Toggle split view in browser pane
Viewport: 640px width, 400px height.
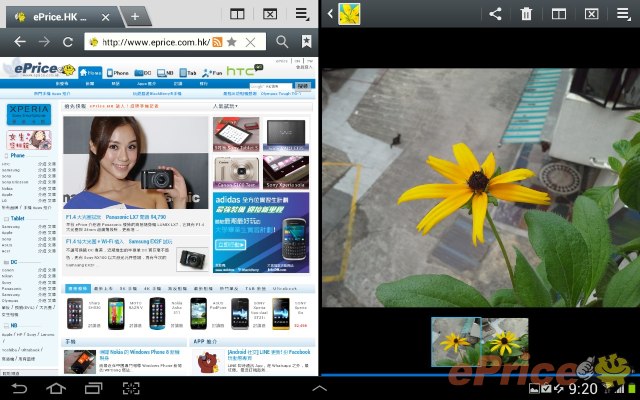pos(237,14)
